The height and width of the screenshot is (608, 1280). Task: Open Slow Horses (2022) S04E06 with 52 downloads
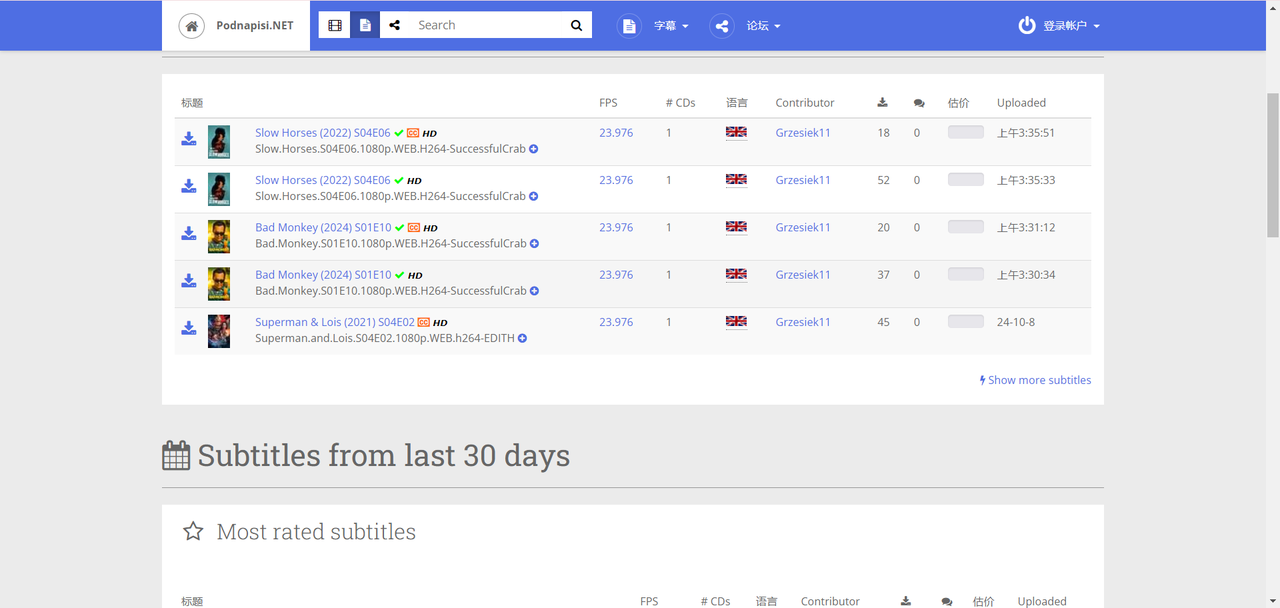tap(323, 180)
